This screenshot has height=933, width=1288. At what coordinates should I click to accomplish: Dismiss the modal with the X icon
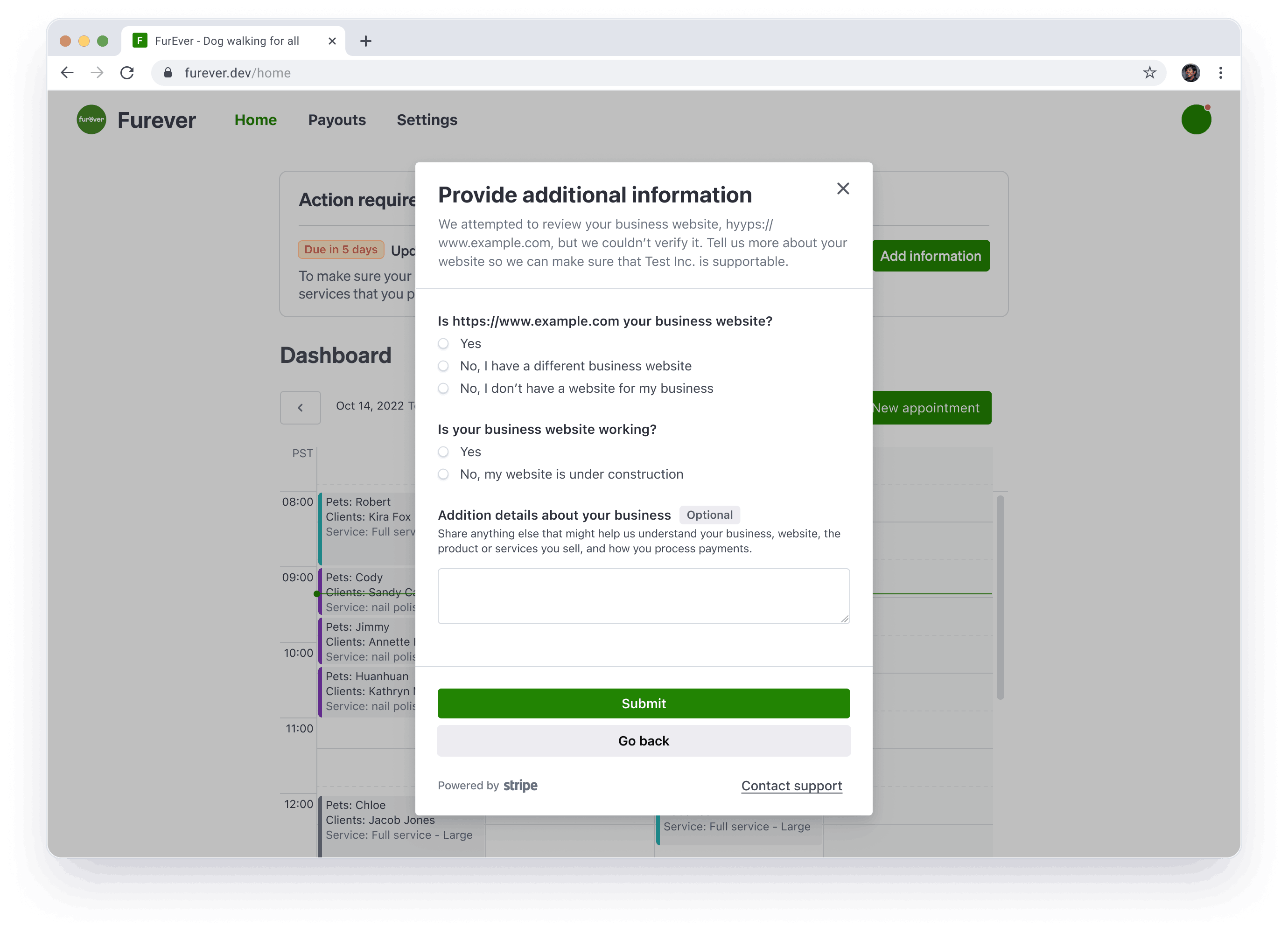pos(843,188)
